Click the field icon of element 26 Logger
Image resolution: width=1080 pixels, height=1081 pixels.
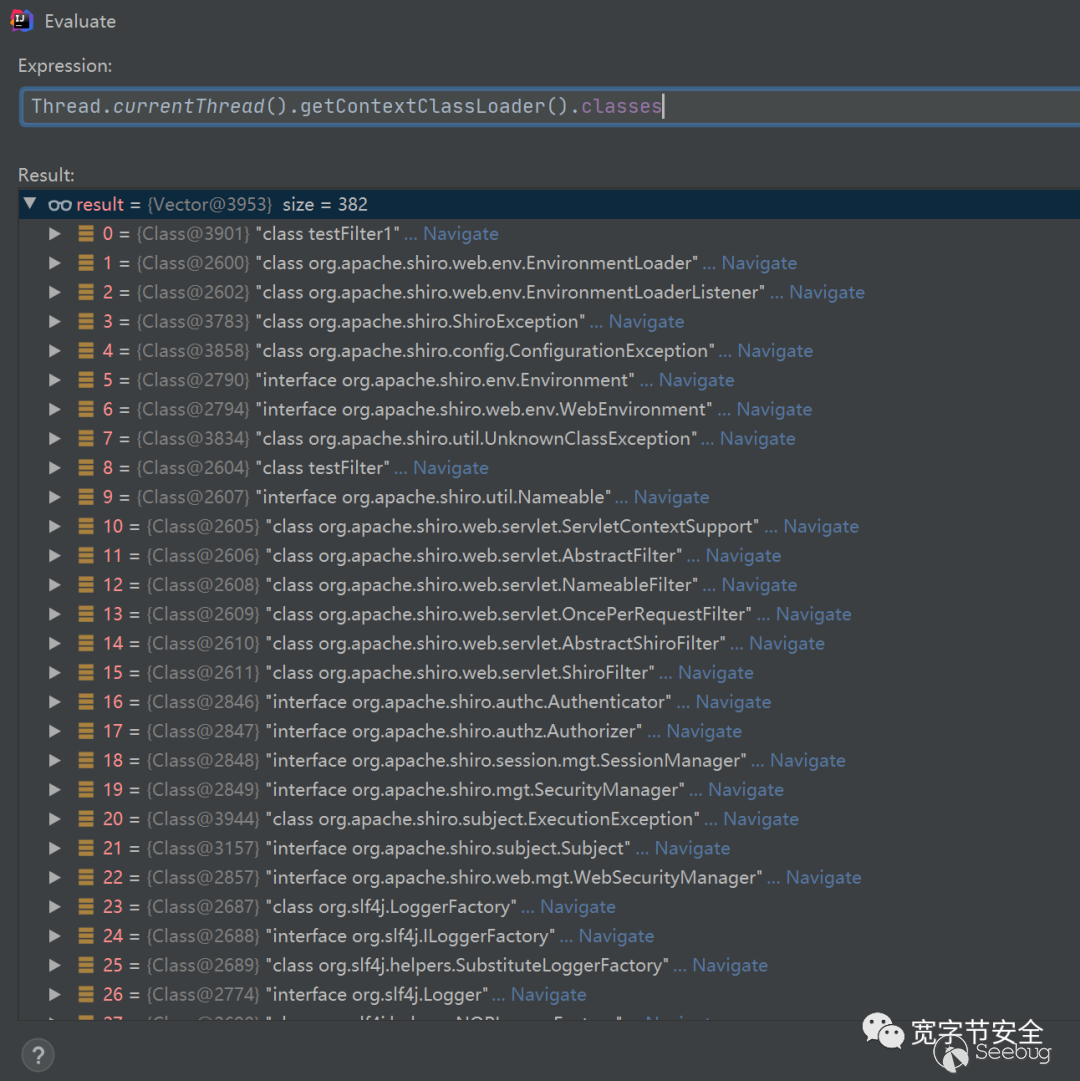pos(87,995)
